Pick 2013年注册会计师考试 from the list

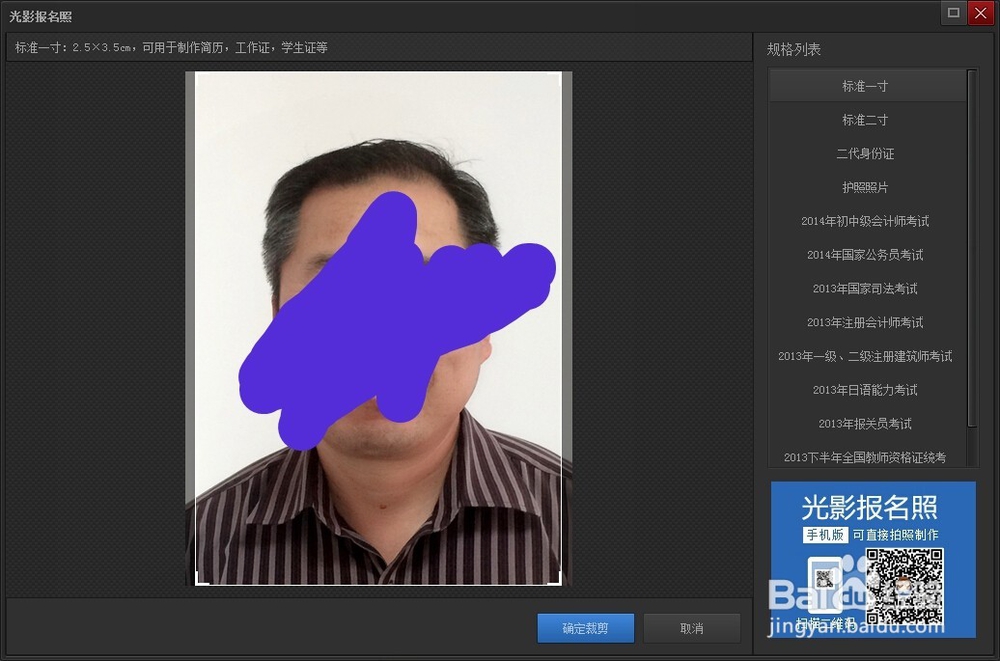click(864, 322)
